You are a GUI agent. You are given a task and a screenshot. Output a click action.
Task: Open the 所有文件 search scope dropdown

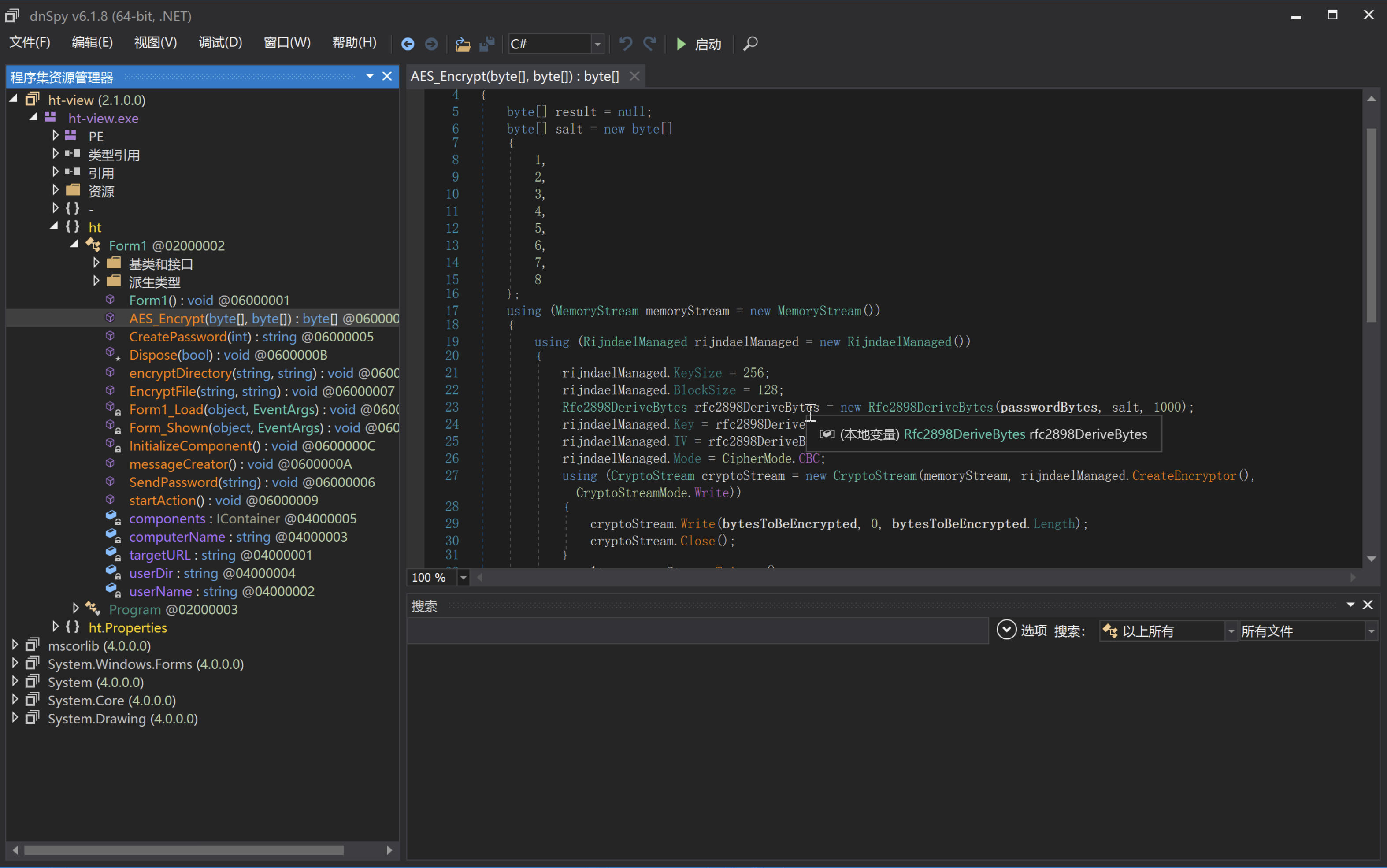pyautogui.click(x=1372, y=631)
